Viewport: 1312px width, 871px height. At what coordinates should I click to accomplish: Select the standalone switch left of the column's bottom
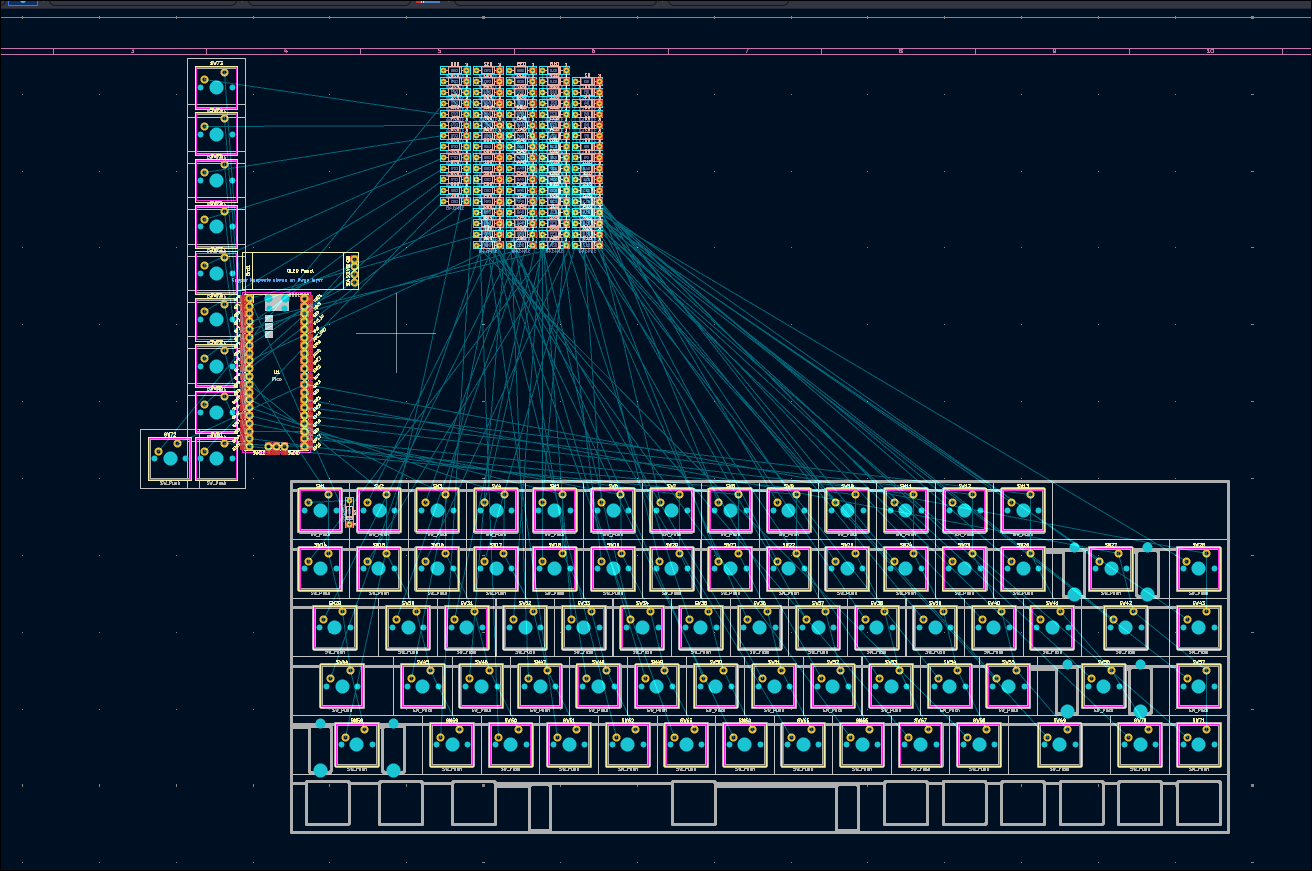[170, 459]
